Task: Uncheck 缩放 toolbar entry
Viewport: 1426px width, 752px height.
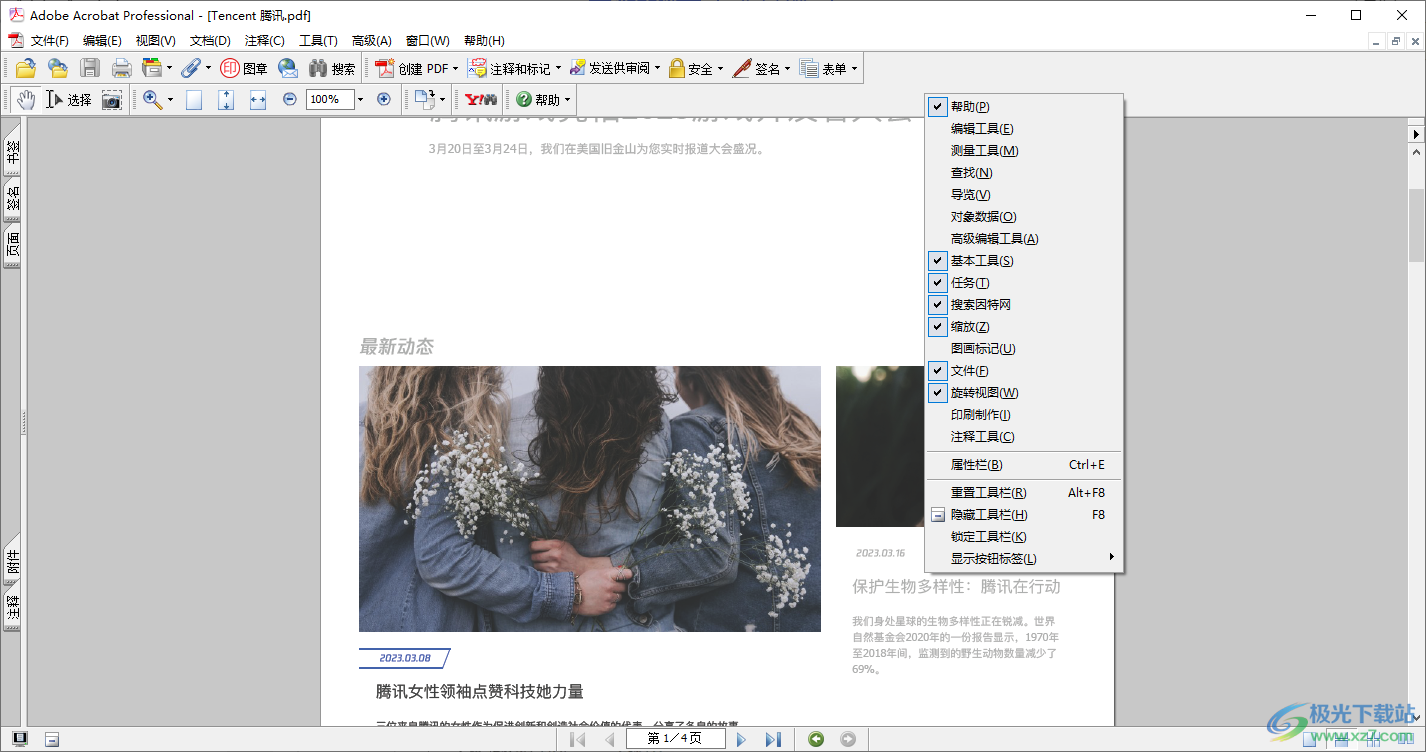Action: click(1024, 327)
